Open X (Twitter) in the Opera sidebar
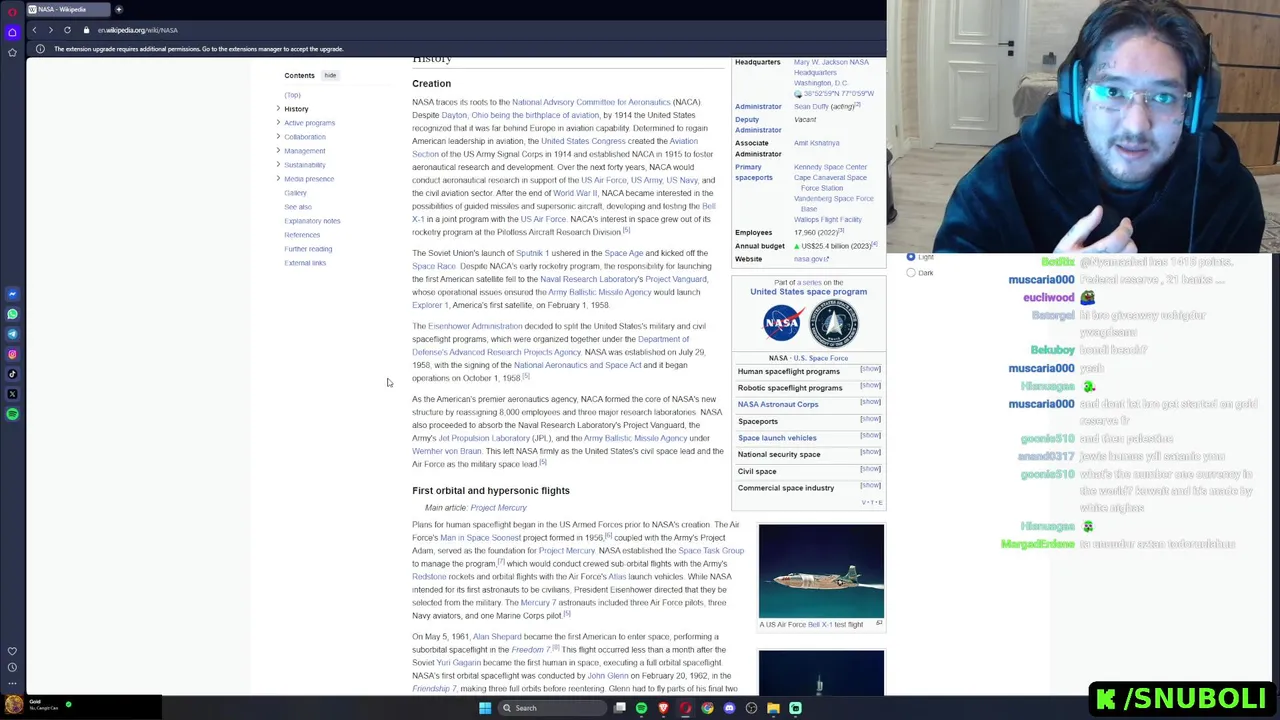 click(12, 394)
